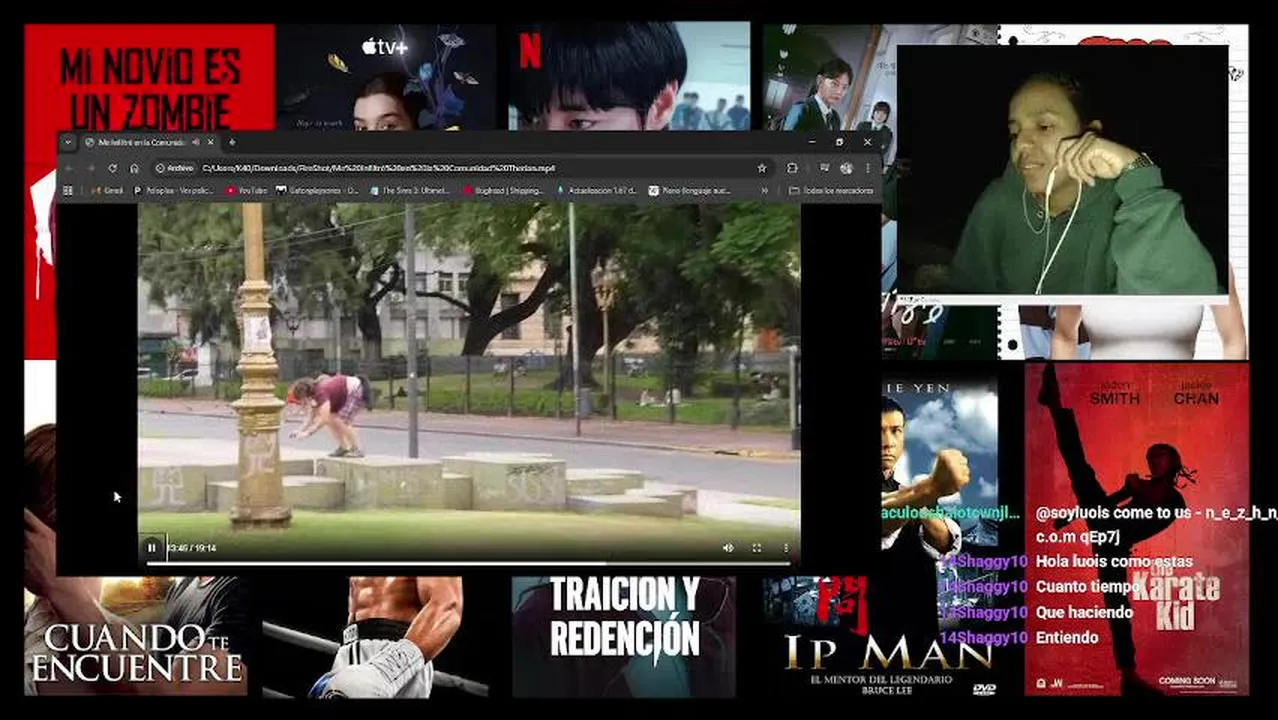Click chat message 'Que haciendo'
Screen dimensions: 1278x720
point(1084,612)
